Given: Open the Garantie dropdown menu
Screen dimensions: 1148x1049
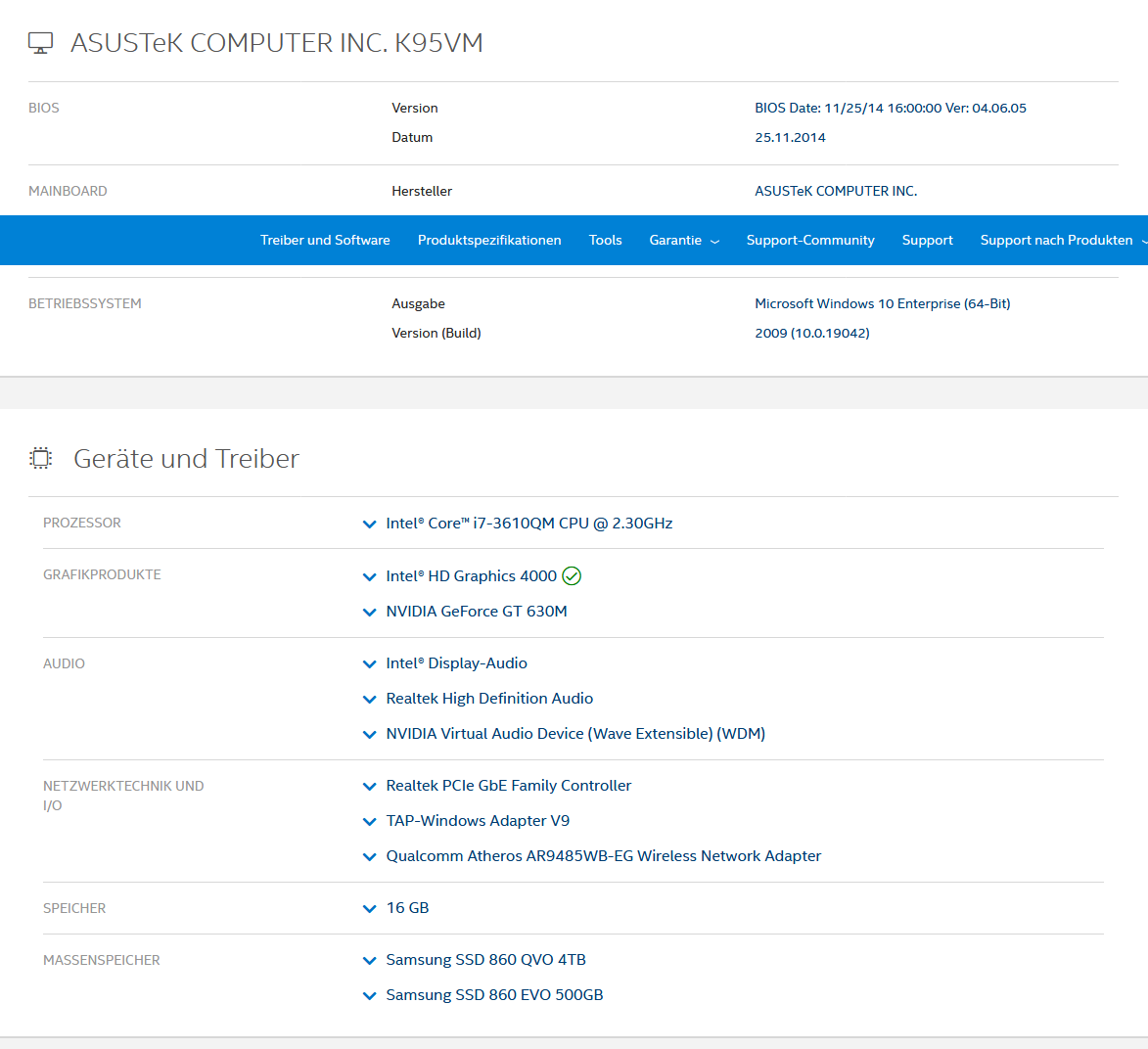Looking at the screenshot, I should point(684,240).
